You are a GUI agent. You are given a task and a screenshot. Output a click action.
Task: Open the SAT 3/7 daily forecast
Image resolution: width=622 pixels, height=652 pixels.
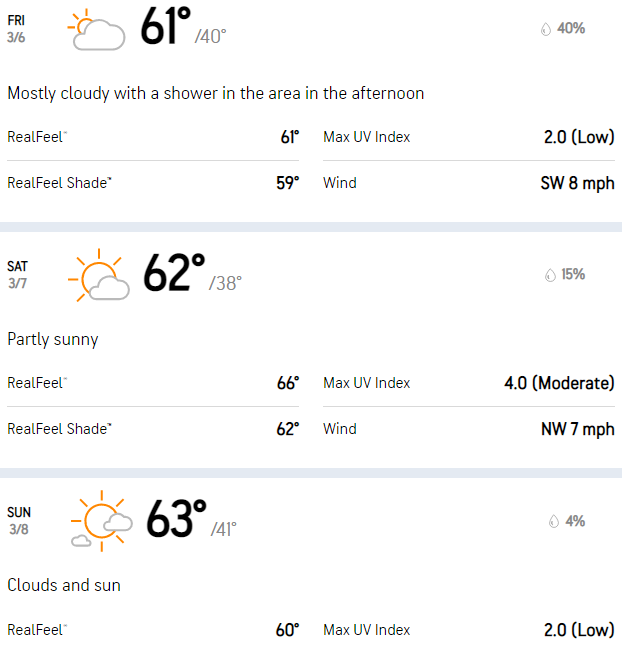tap(18, 275)
